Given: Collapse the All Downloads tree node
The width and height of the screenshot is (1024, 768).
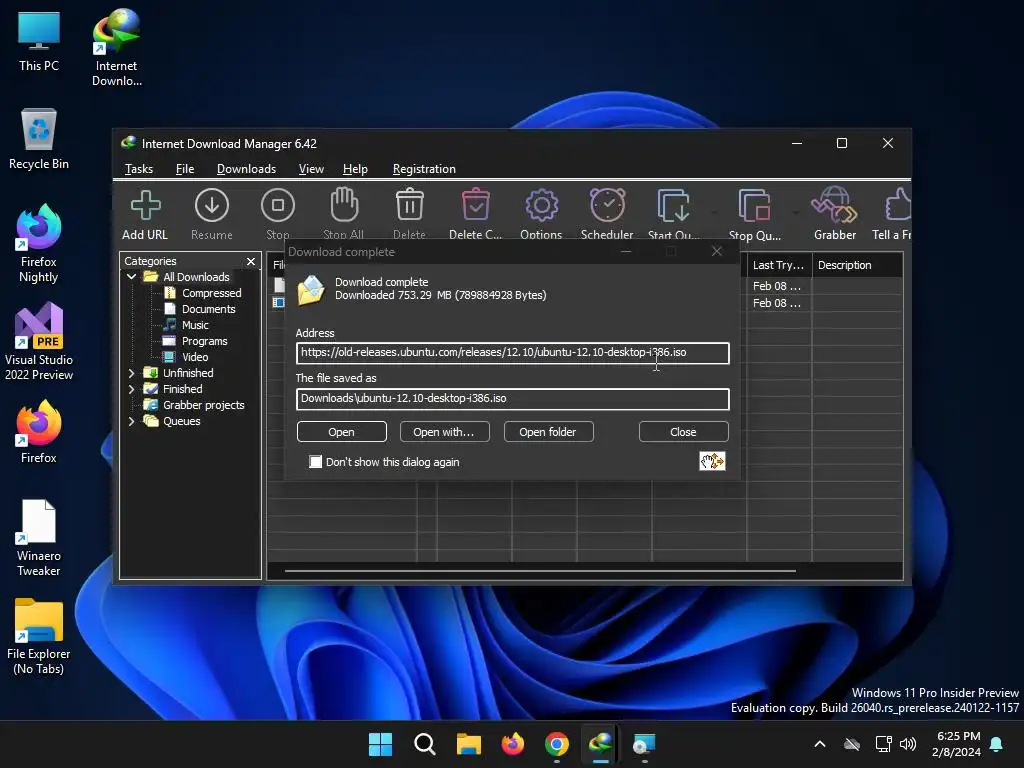Looking at the screenshot, I should (131, 277).
